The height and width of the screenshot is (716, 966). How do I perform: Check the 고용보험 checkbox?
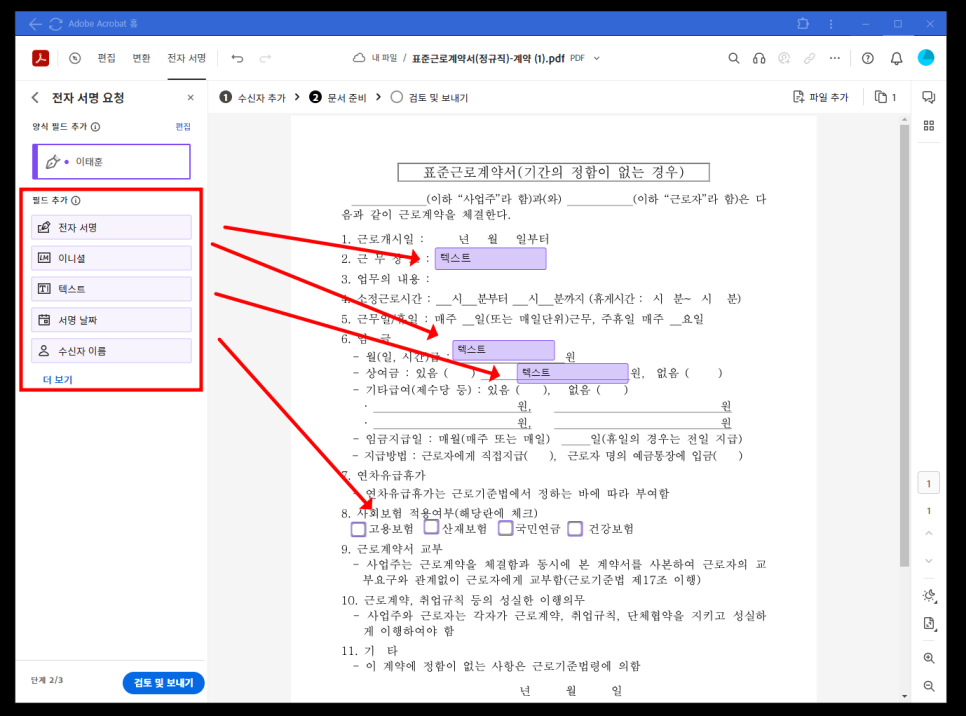pos(358,529)
